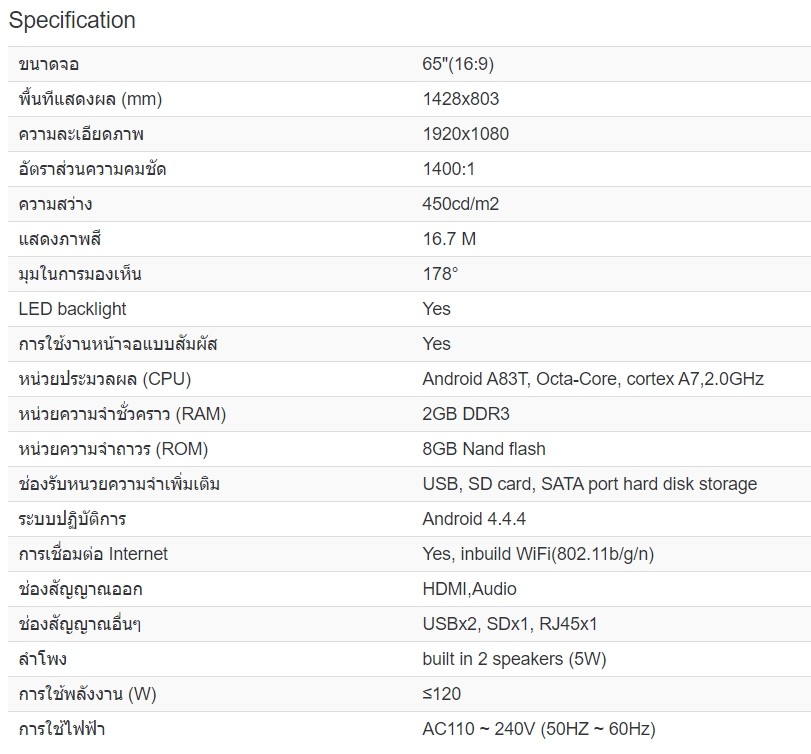Click the HDMI,Audio output value
Image resolution: width=811 pixels, height=754 pixels.
[x=470, y=589]
